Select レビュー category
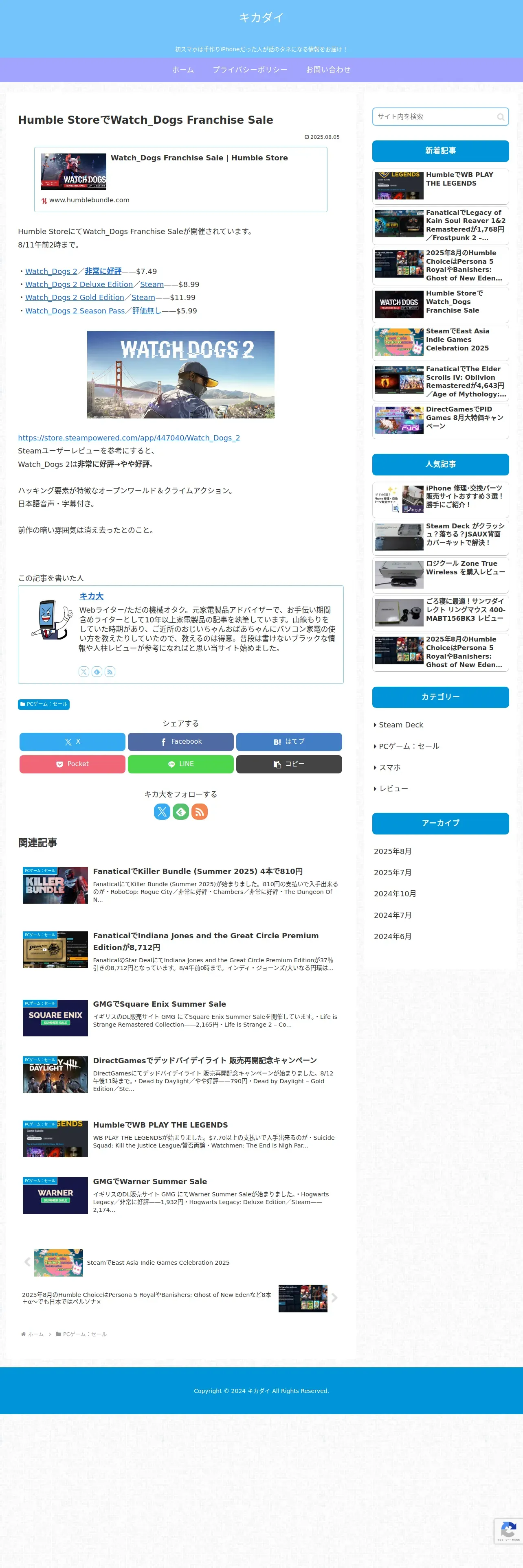523x1568 pixels. point(394,789)
